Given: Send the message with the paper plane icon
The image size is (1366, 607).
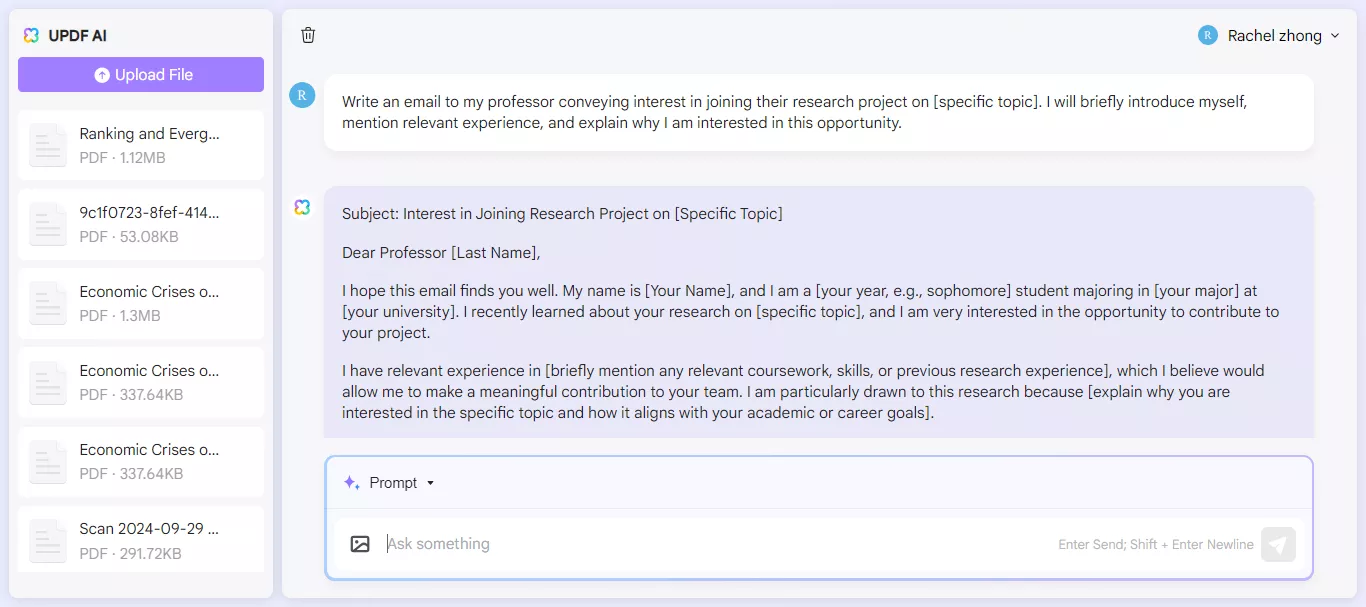Looking at the screenshot, I should [x=1278, y=544].
